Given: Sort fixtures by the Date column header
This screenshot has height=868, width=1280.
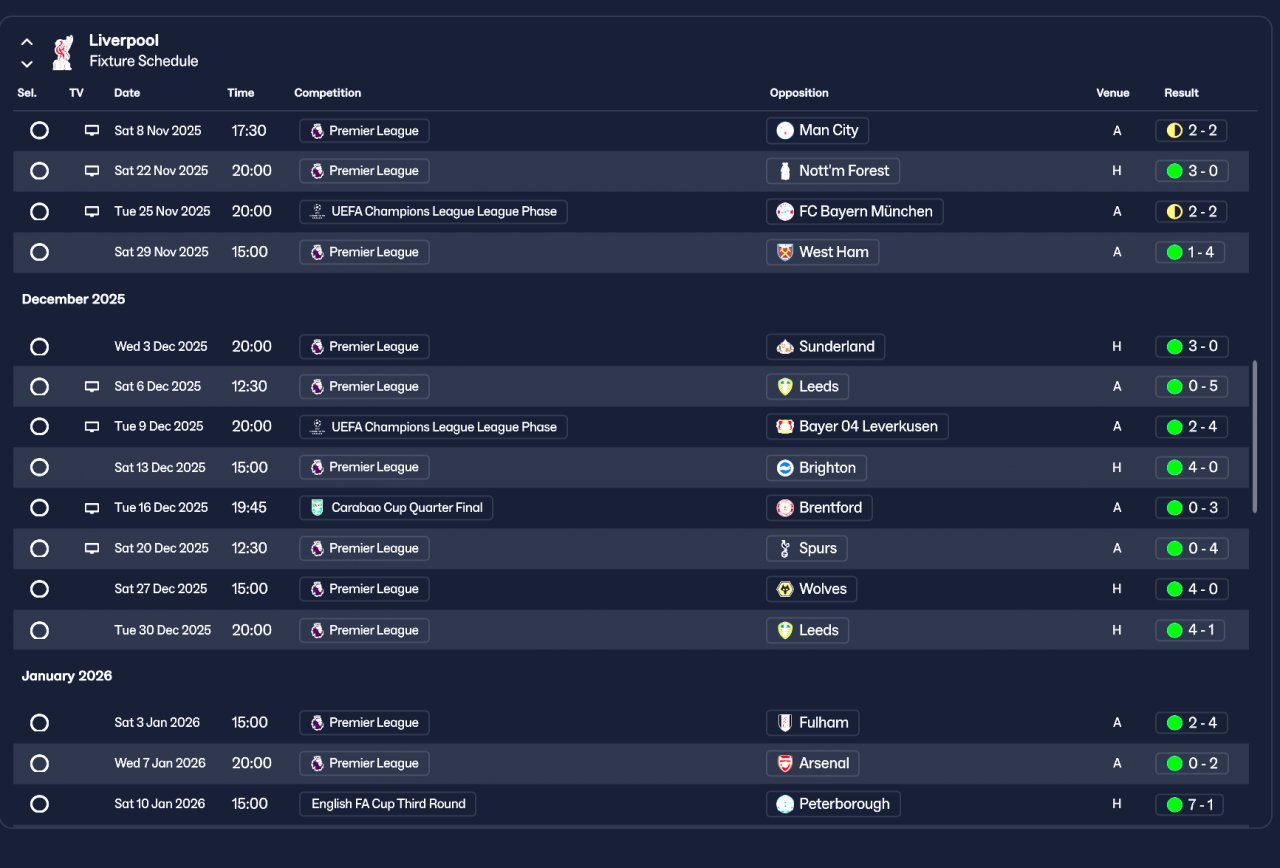Looking at the screenshot, I should point(127,93).
